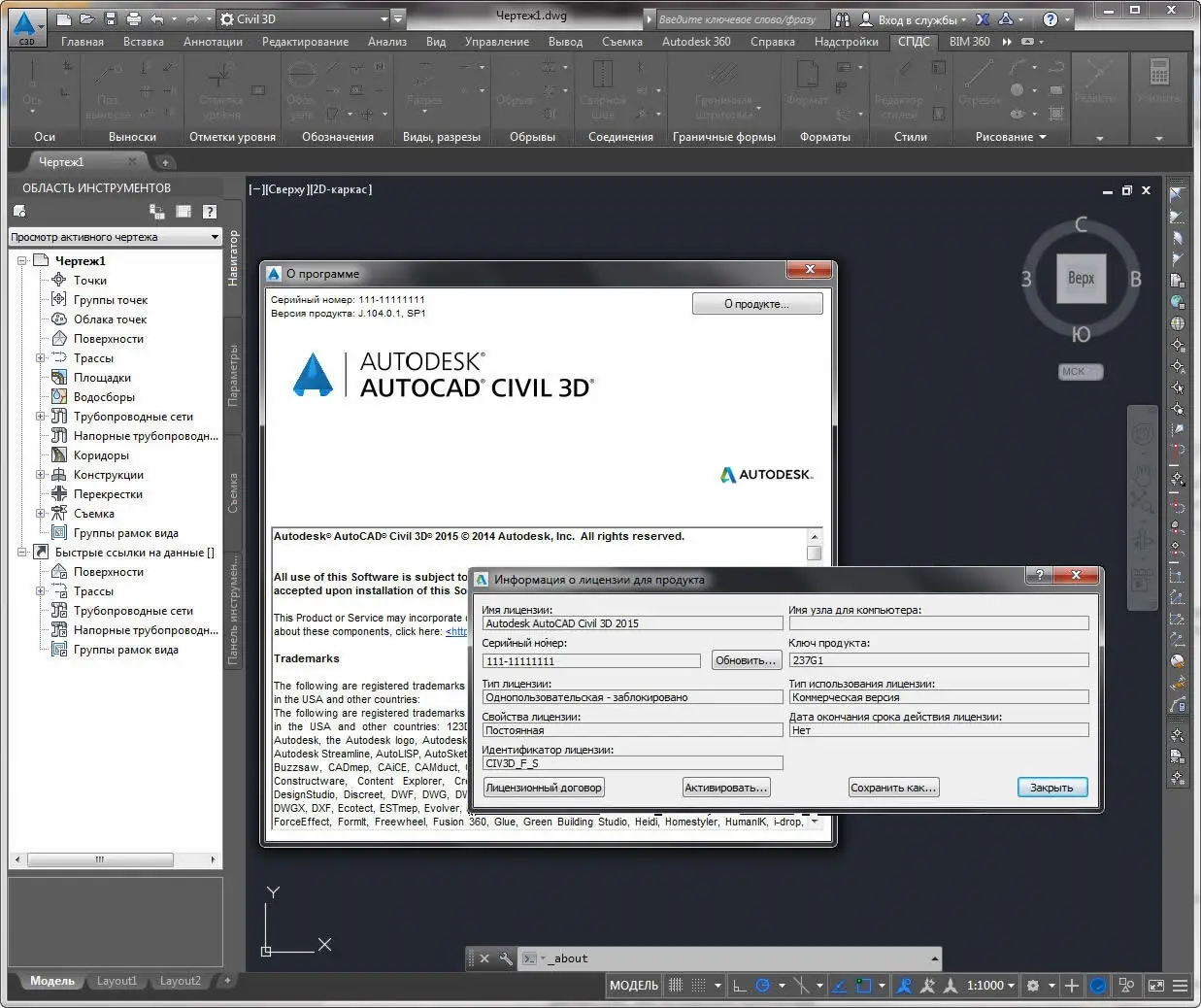Screen dimensions: 1201x1008
Task: Click the Серийный номер input field
Action: (591, 661)
